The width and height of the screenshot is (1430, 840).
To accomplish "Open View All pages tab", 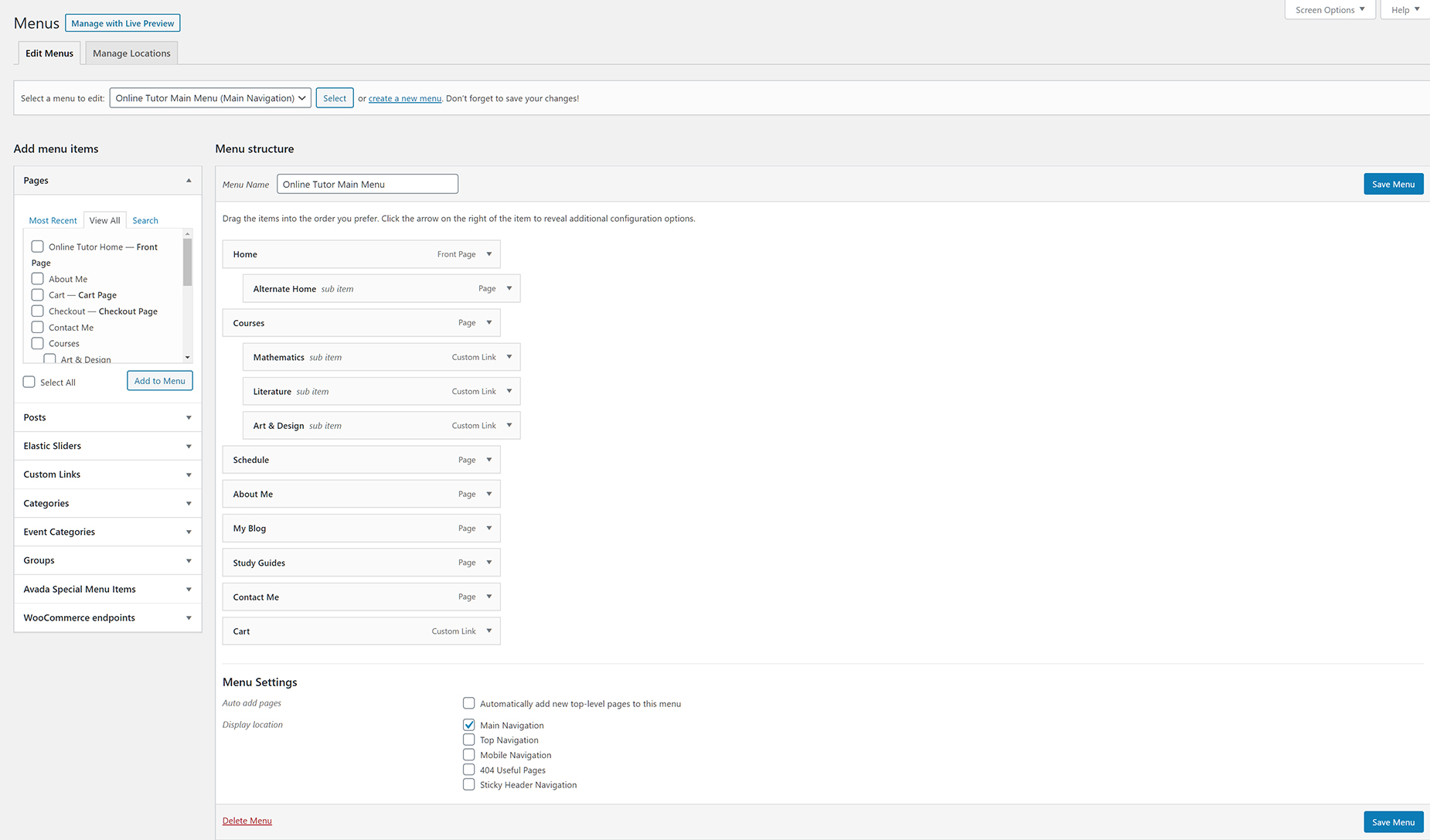I will [x=104, y=220].
